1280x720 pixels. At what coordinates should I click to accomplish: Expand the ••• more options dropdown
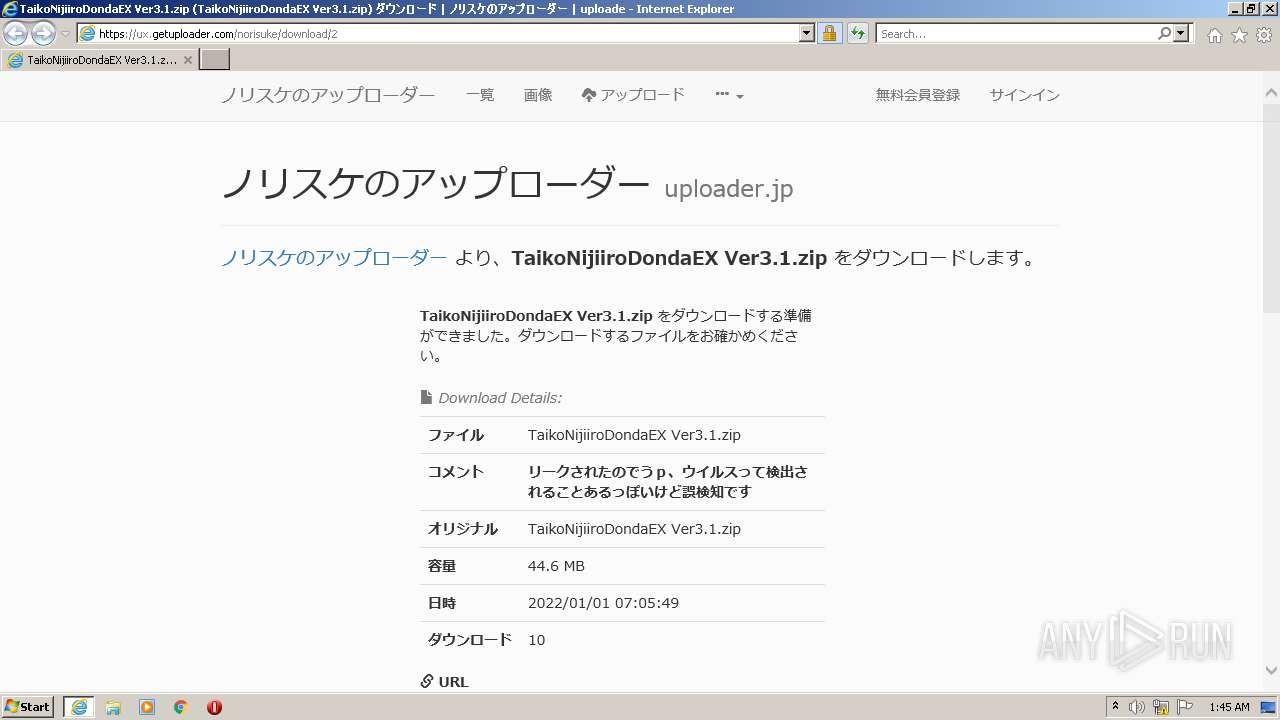[x=730, y=95]
